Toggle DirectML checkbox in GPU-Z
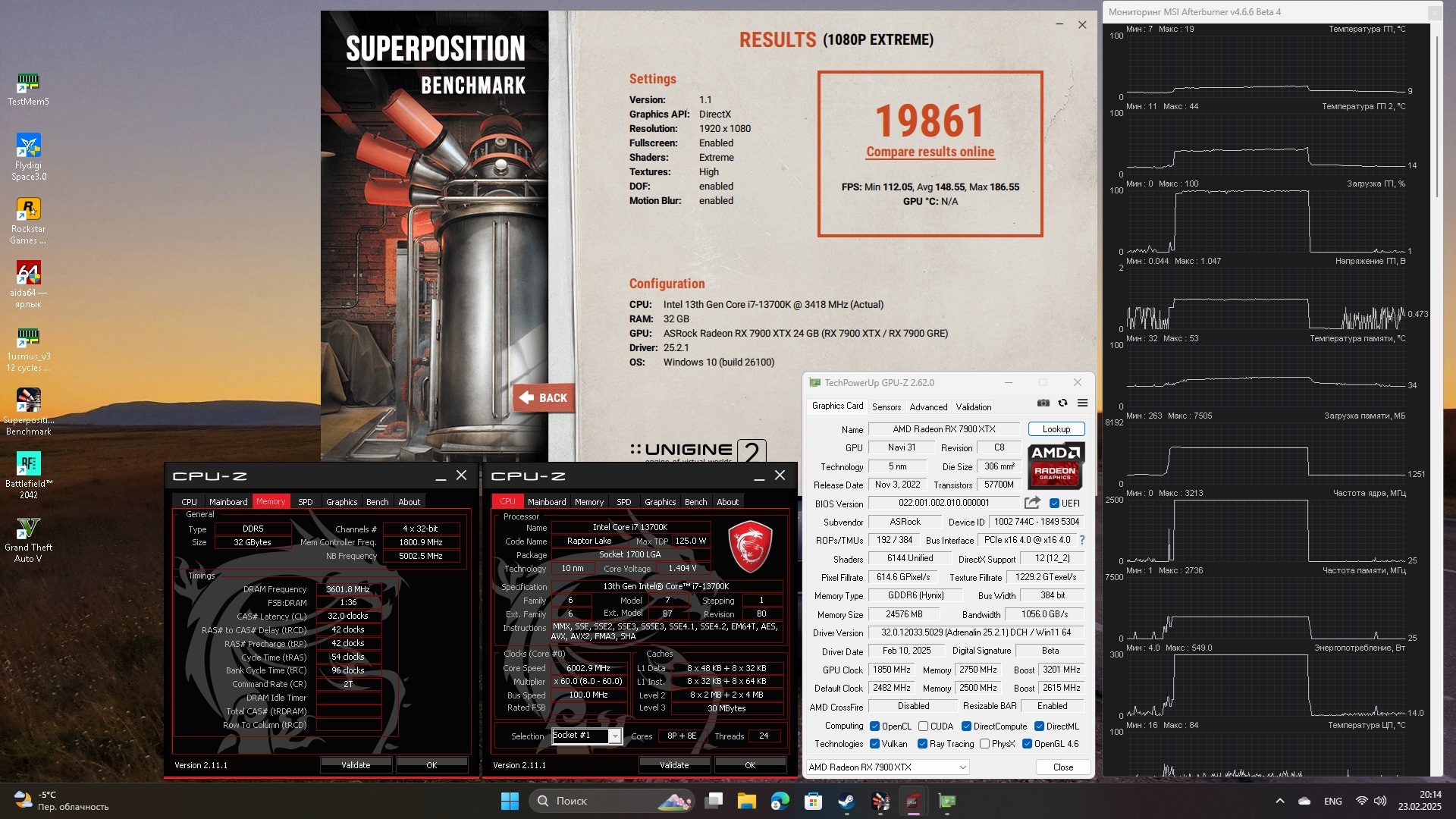 1039,726
